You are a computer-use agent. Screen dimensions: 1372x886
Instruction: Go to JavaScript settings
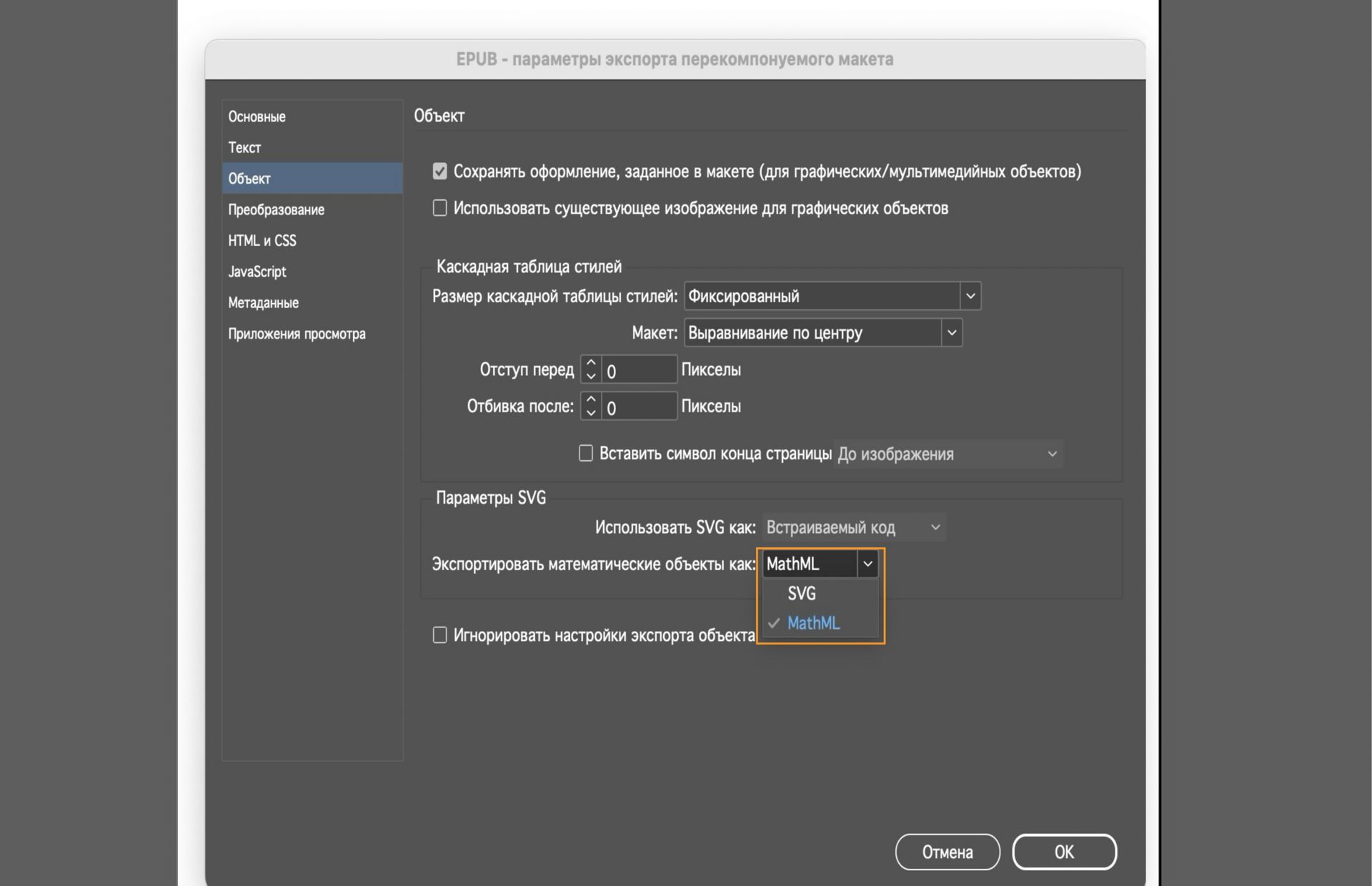257,272
